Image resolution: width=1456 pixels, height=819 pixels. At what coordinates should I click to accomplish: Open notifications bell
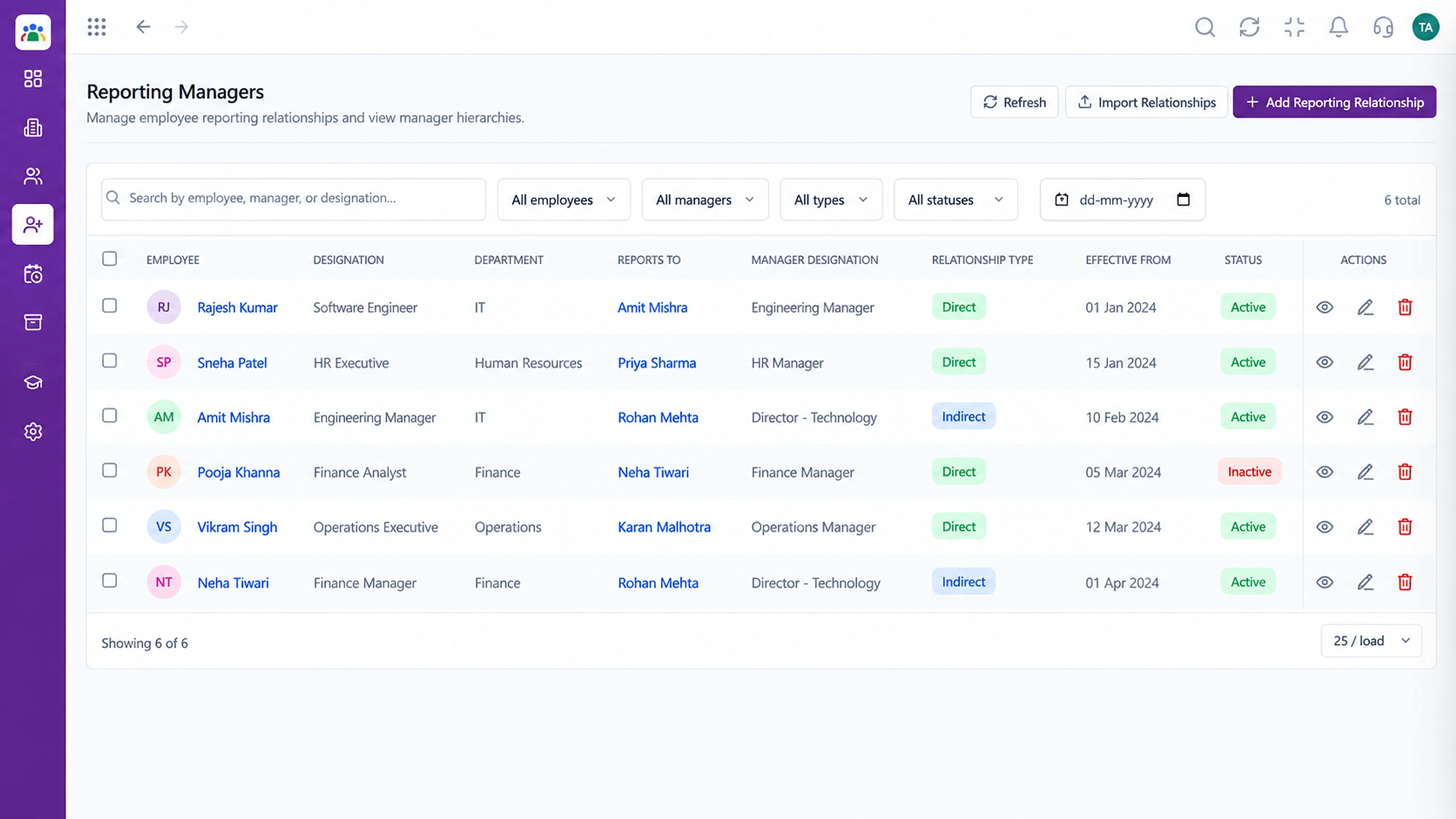[1338, 27]
